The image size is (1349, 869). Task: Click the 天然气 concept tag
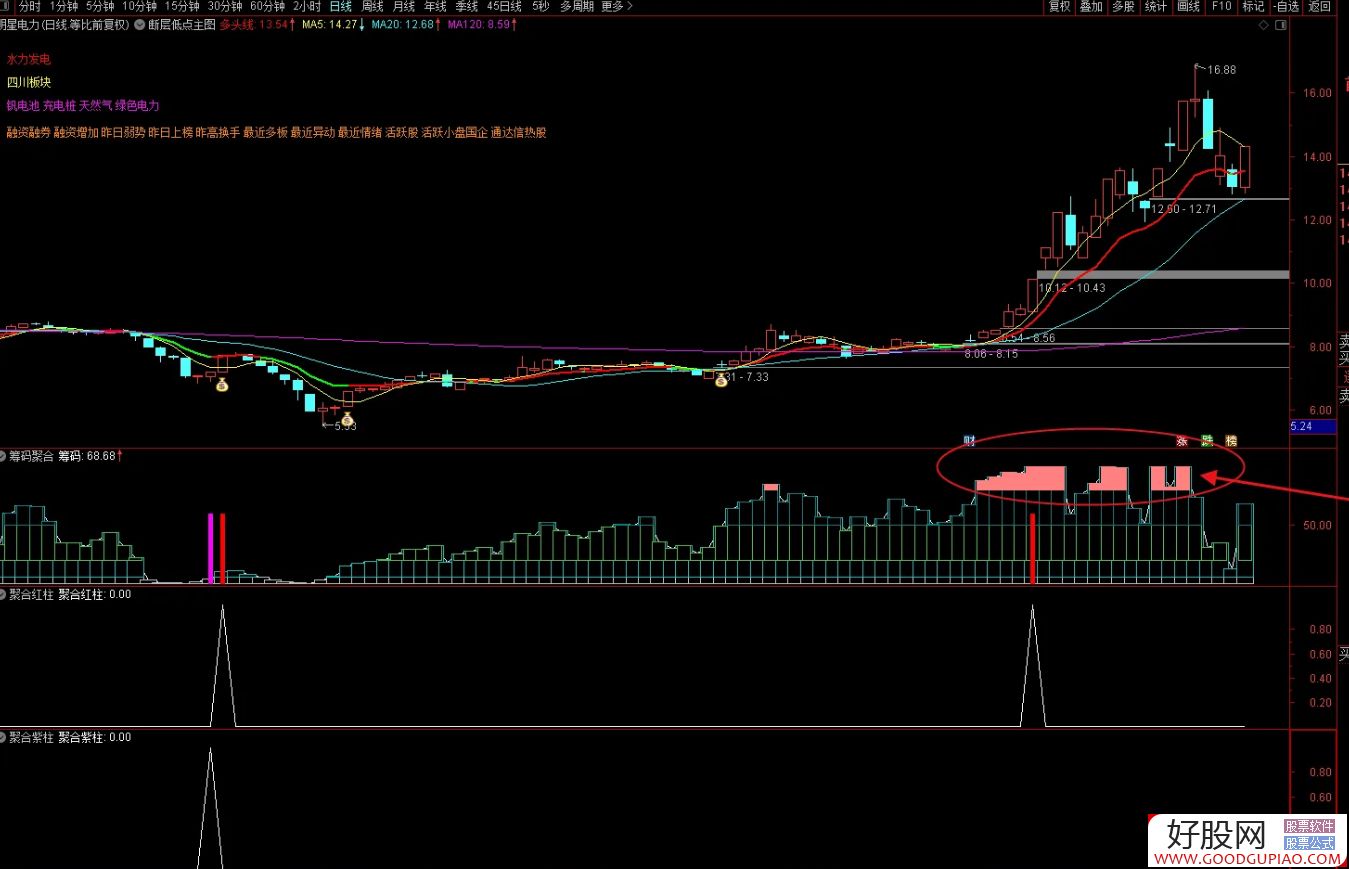tap(95, 106)
